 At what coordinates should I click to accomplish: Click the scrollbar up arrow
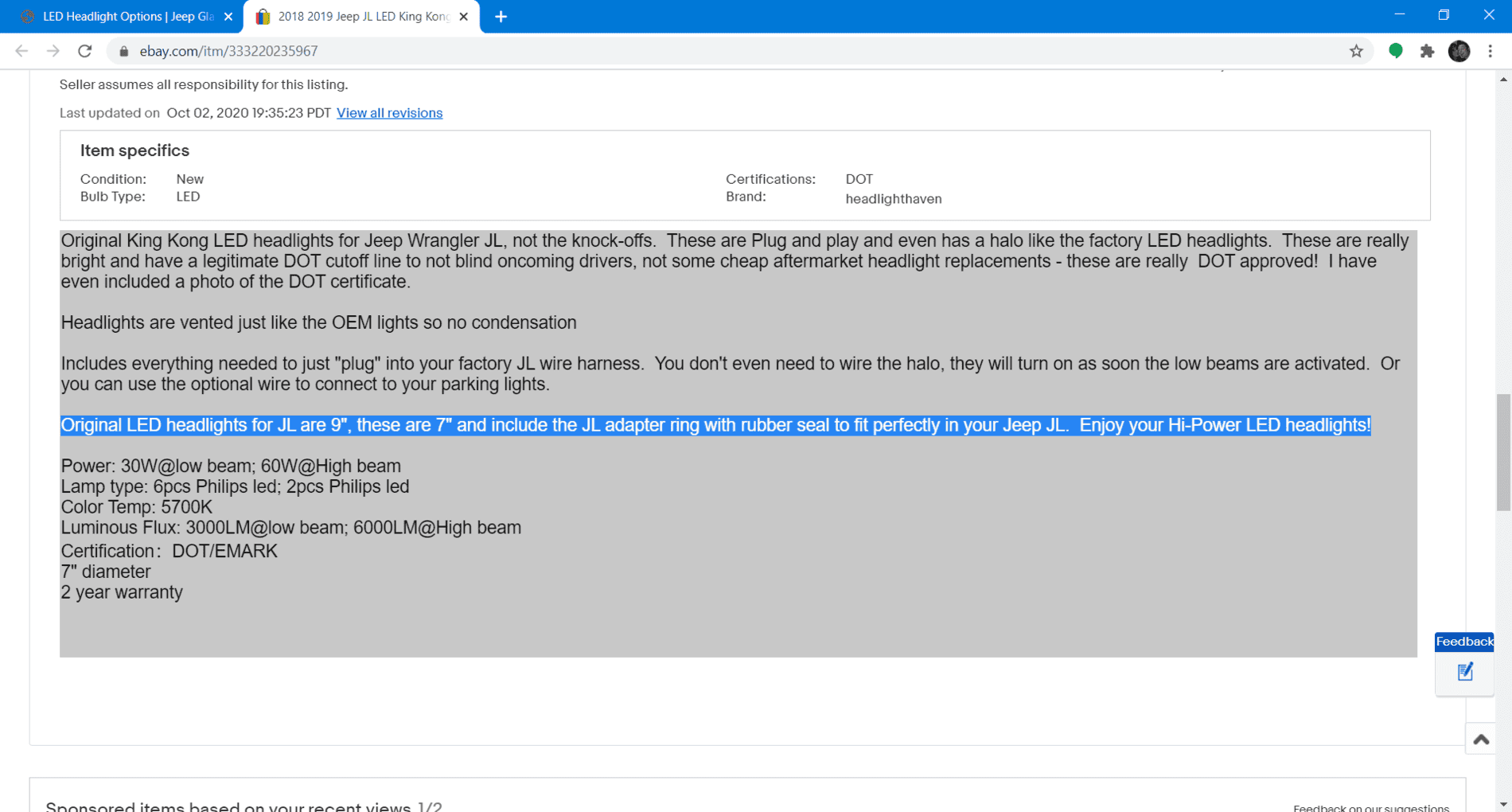[x=1503, y=79]
